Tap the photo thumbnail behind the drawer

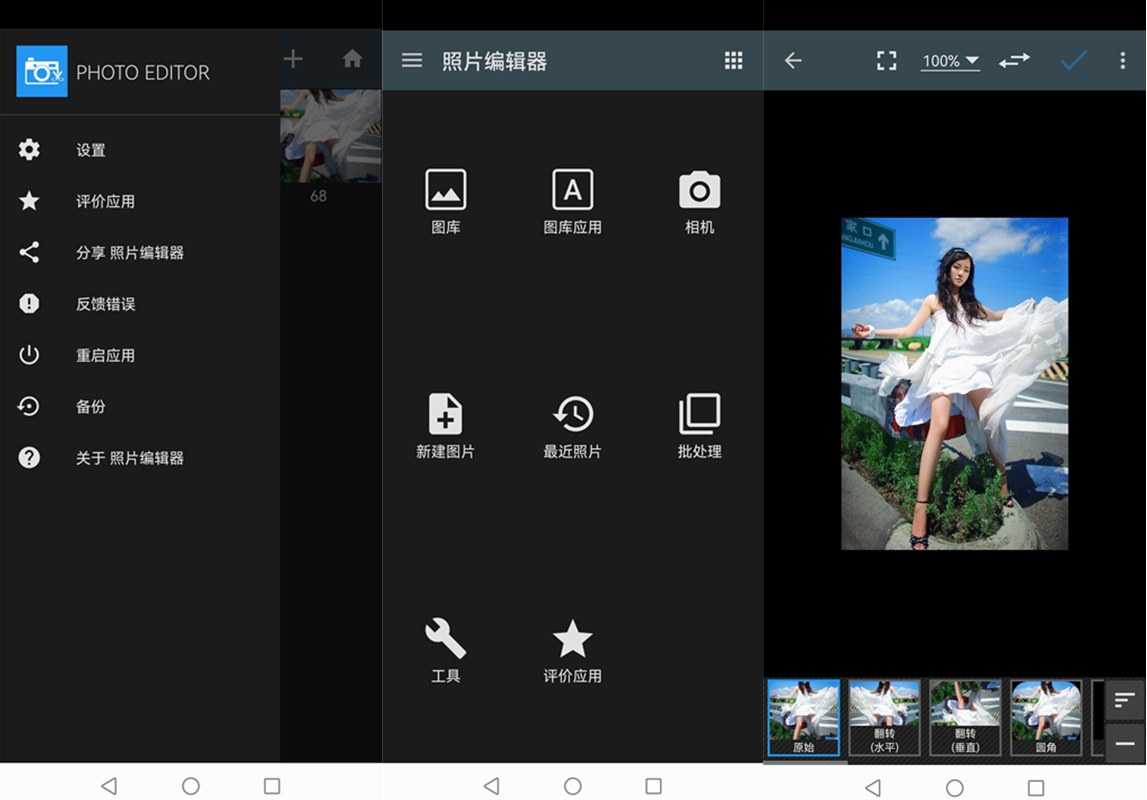[331, 136]
